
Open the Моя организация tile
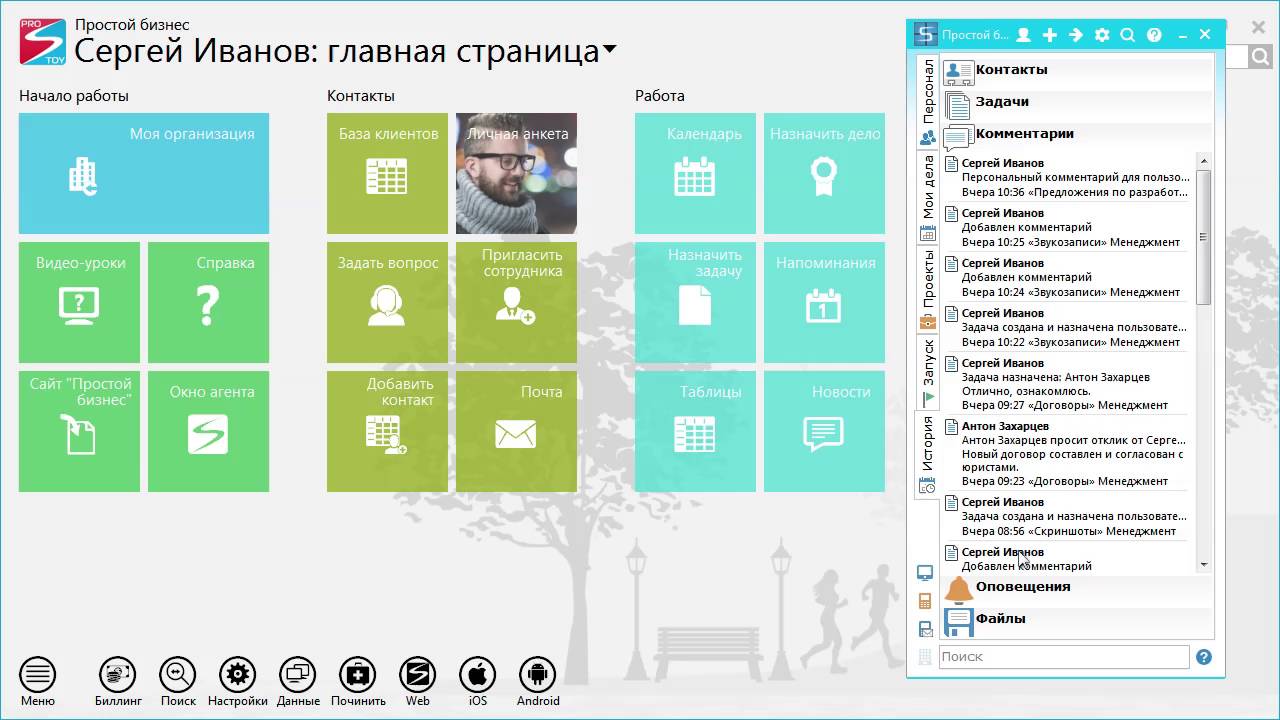pos(144,173)
